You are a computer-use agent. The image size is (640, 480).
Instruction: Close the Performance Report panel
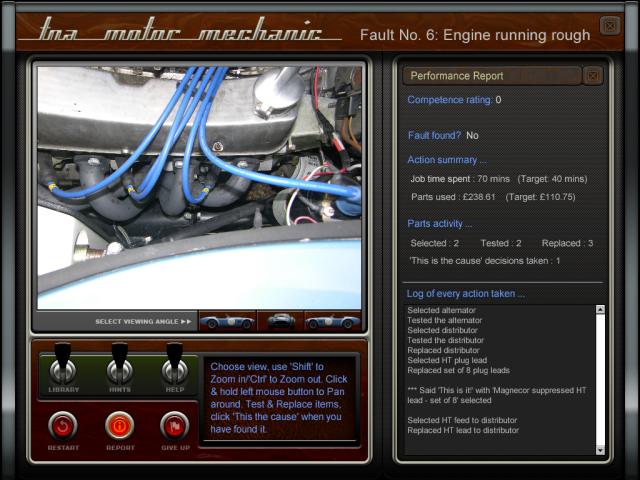[592, 76]
